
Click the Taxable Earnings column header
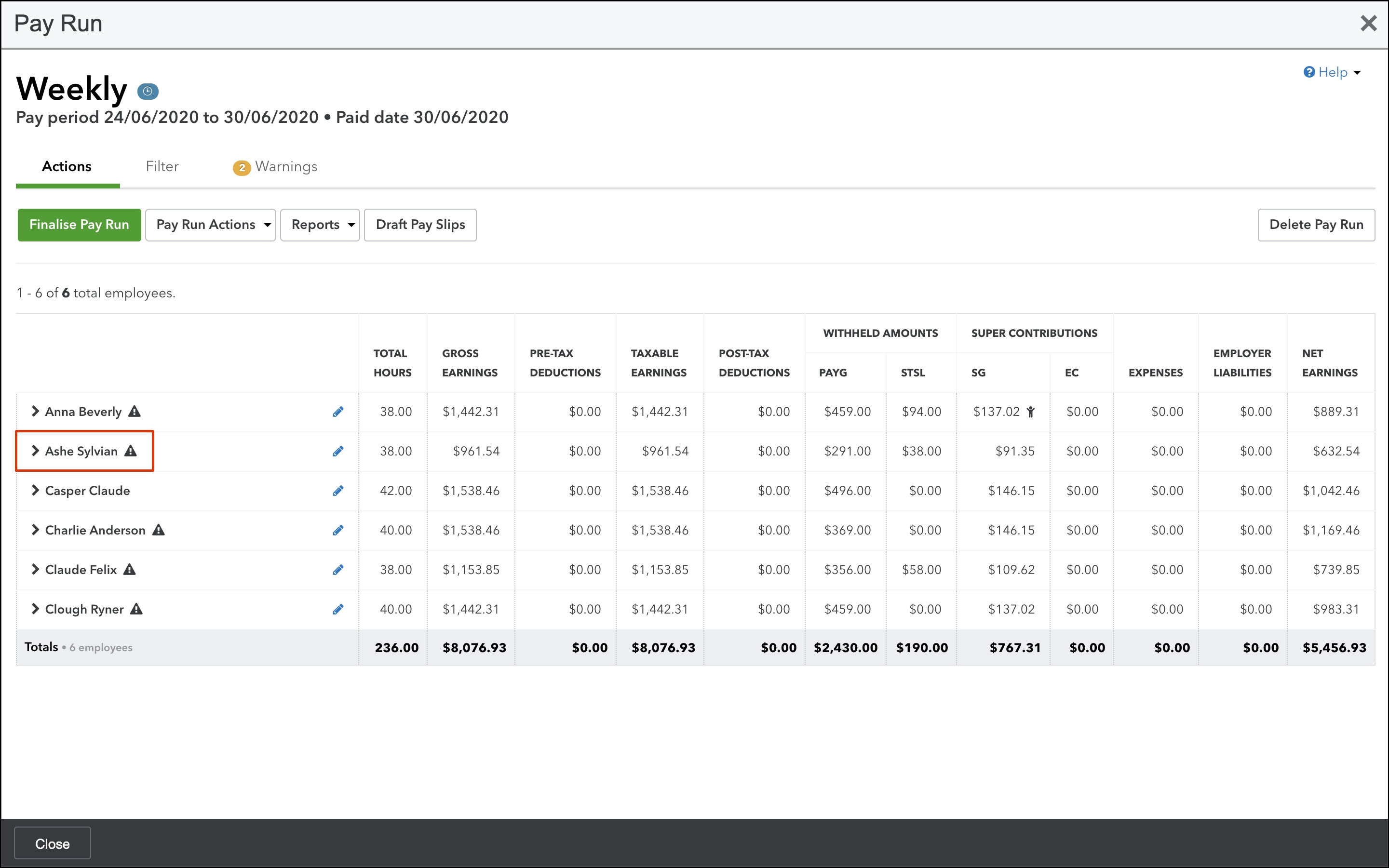[x=659, y=363]
